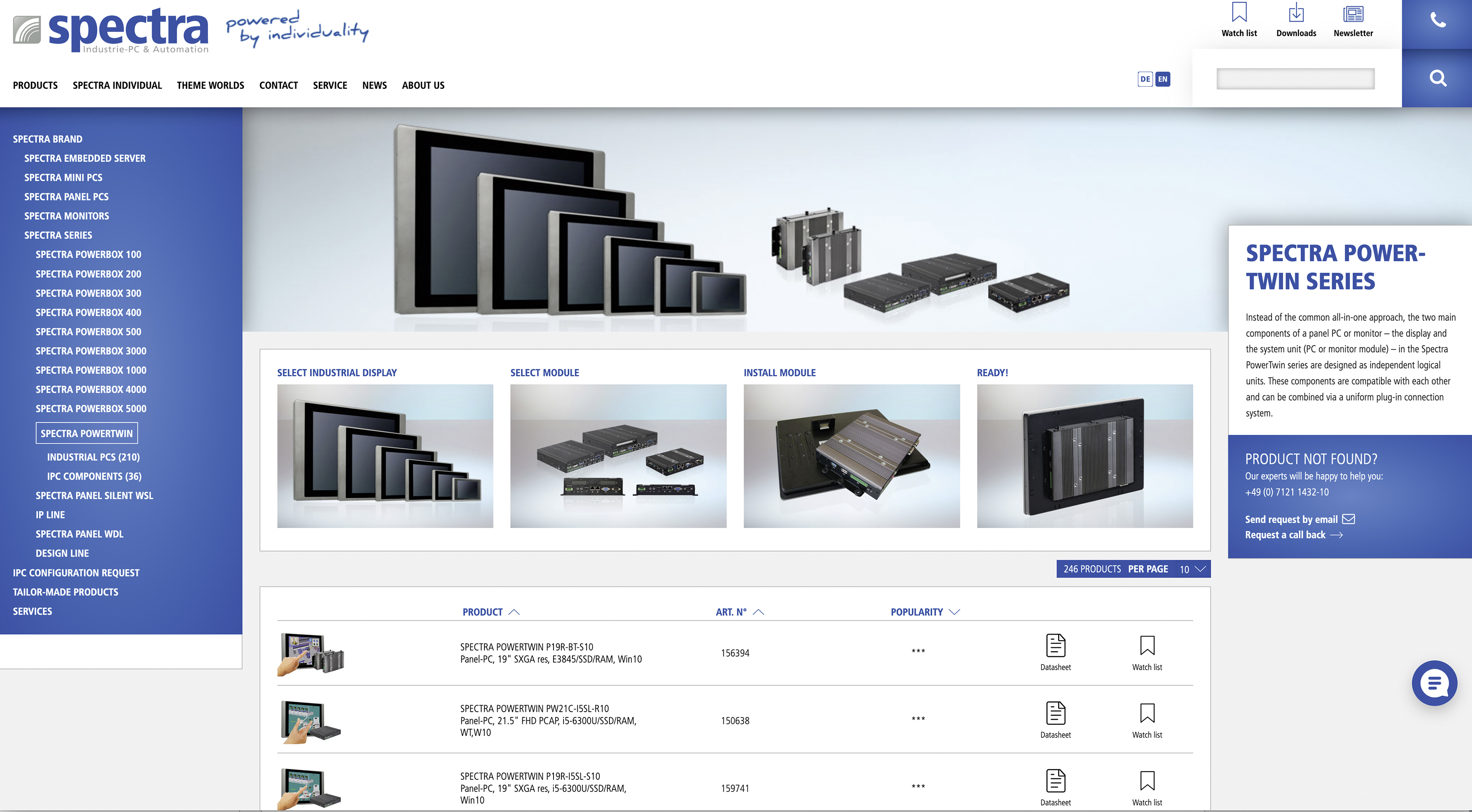The width and height of the screenshot is (1472, 812).
Task: Open SPECTRA PANEL SILENT WSL
Action: pyautogui.click(x=94, y=496)
